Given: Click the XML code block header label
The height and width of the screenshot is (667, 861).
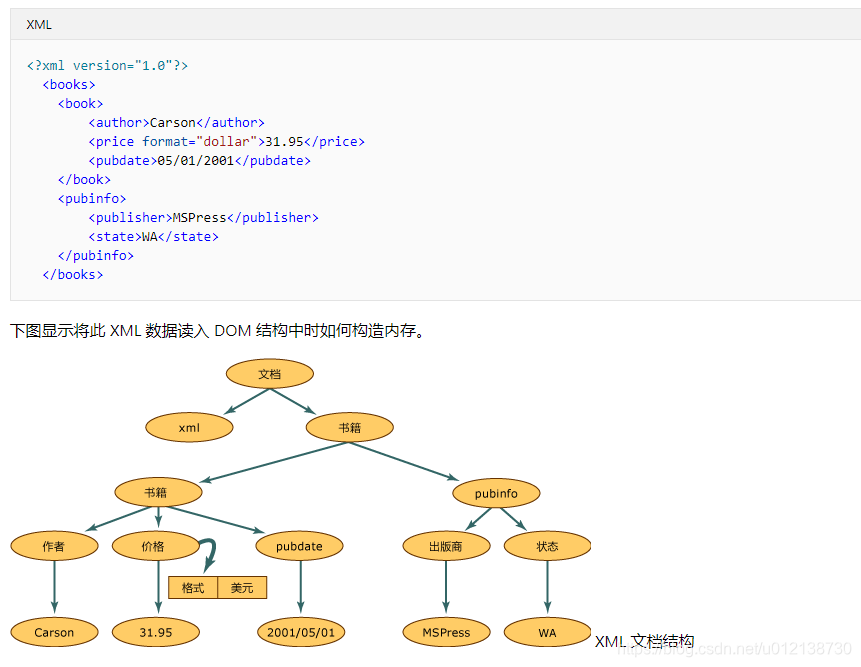Looking at the screenshot, I should (x=39, y=25).
